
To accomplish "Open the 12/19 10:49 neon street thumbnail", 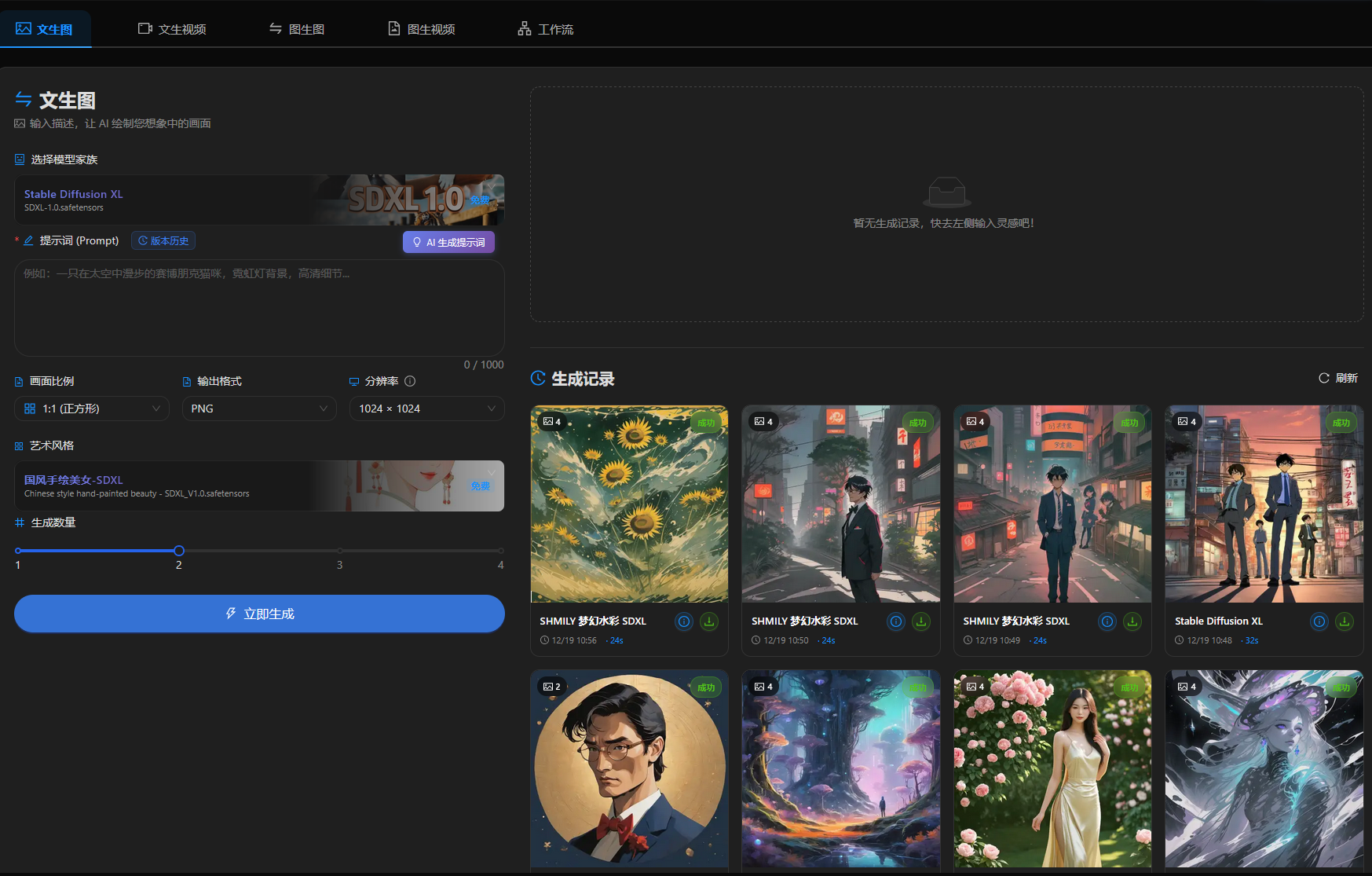I will point(1052,504).
